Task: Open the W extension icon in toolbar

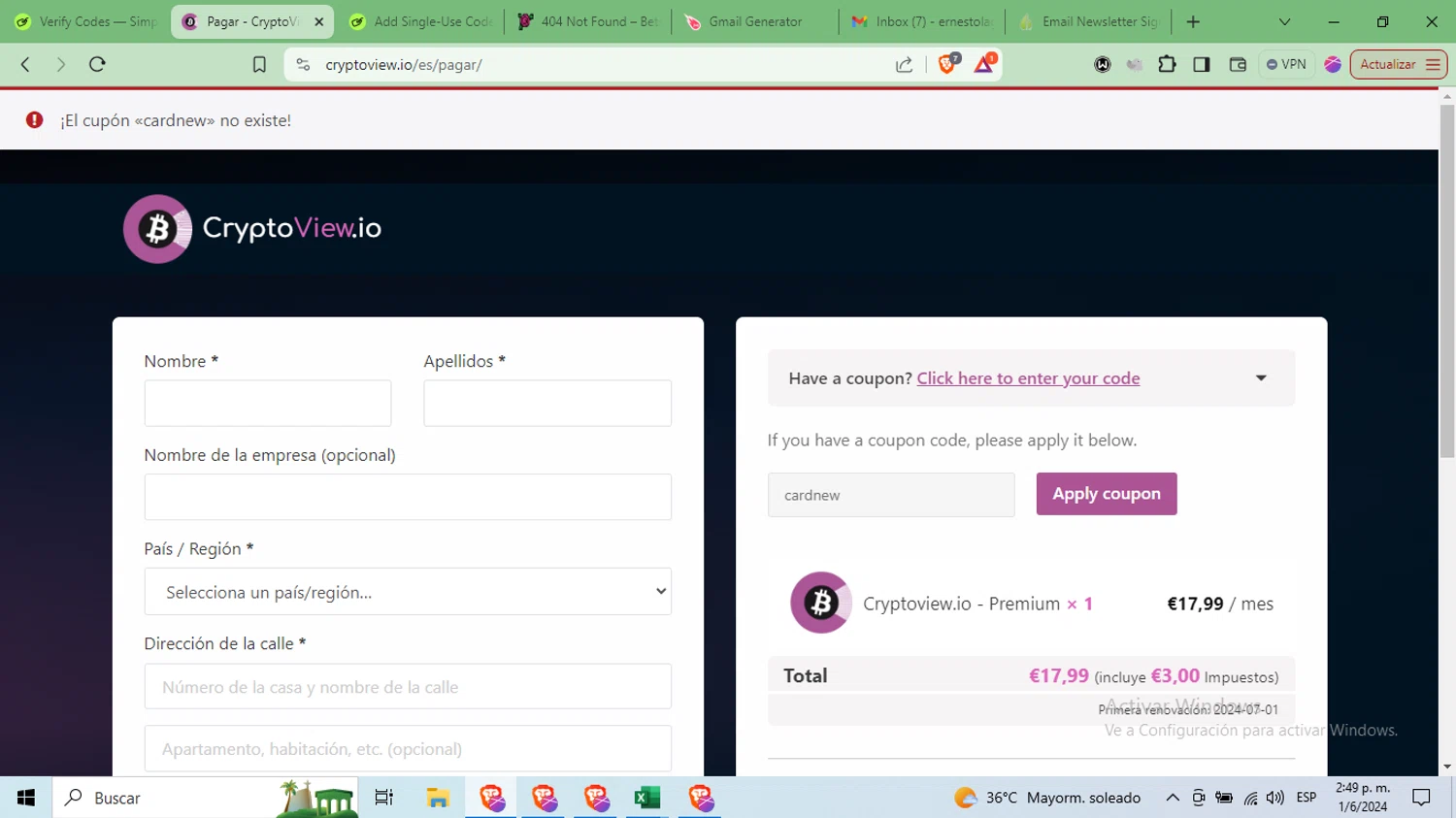Action: [1103, 64]
